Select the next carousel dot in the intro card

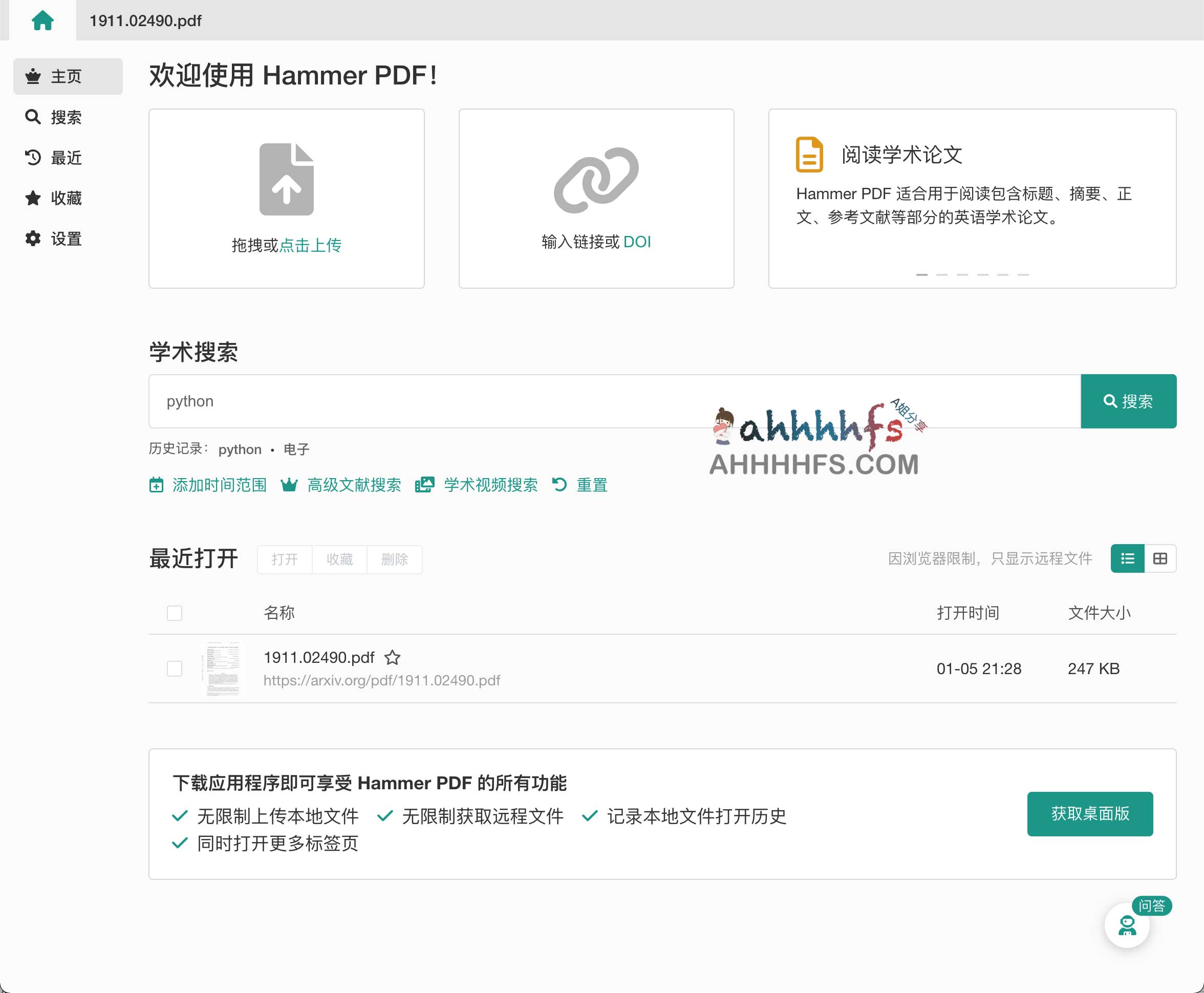pyautogui.click(x=943, y=274)
